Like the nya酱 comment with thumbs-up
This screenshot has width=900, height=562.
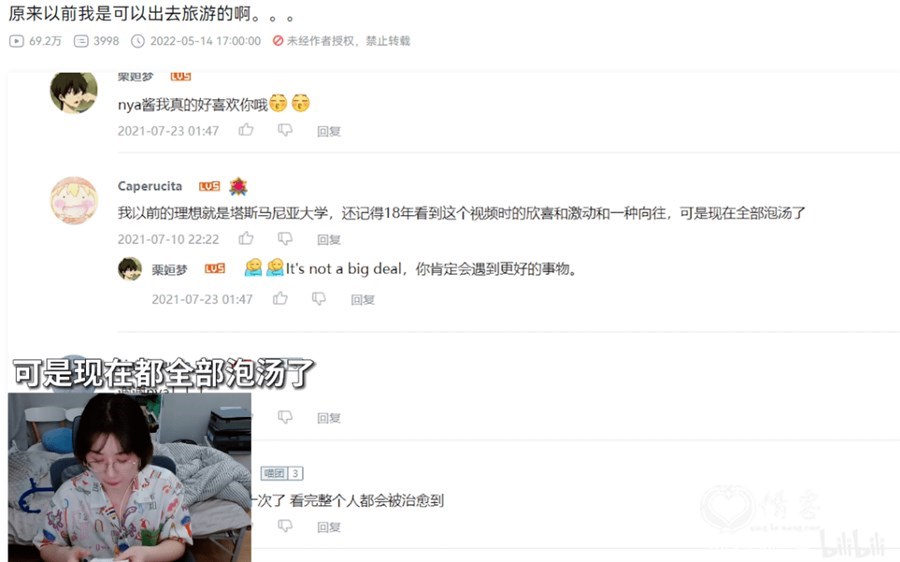pos(246,130)
